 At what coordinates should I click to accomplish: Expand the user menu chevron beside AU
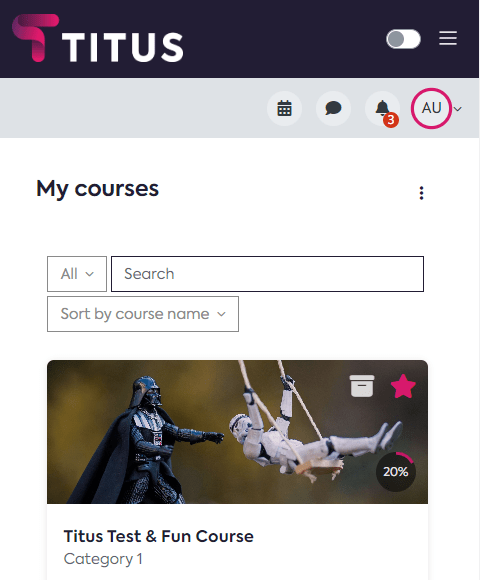pyautogui.click(x=458, y=109)
